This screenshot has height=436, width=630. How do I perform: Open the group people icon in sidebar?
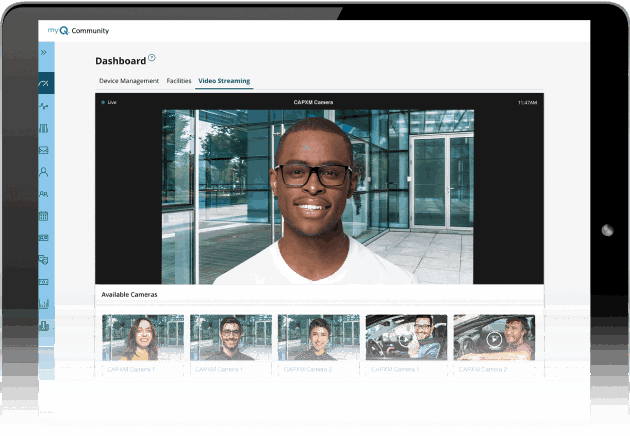[44, 194]
